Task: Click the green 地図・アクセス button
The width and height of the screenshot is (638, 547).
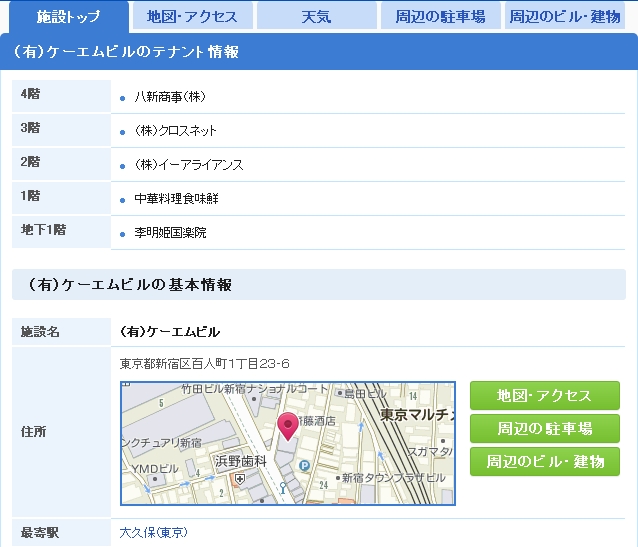Action: click(x=545, y=396)
